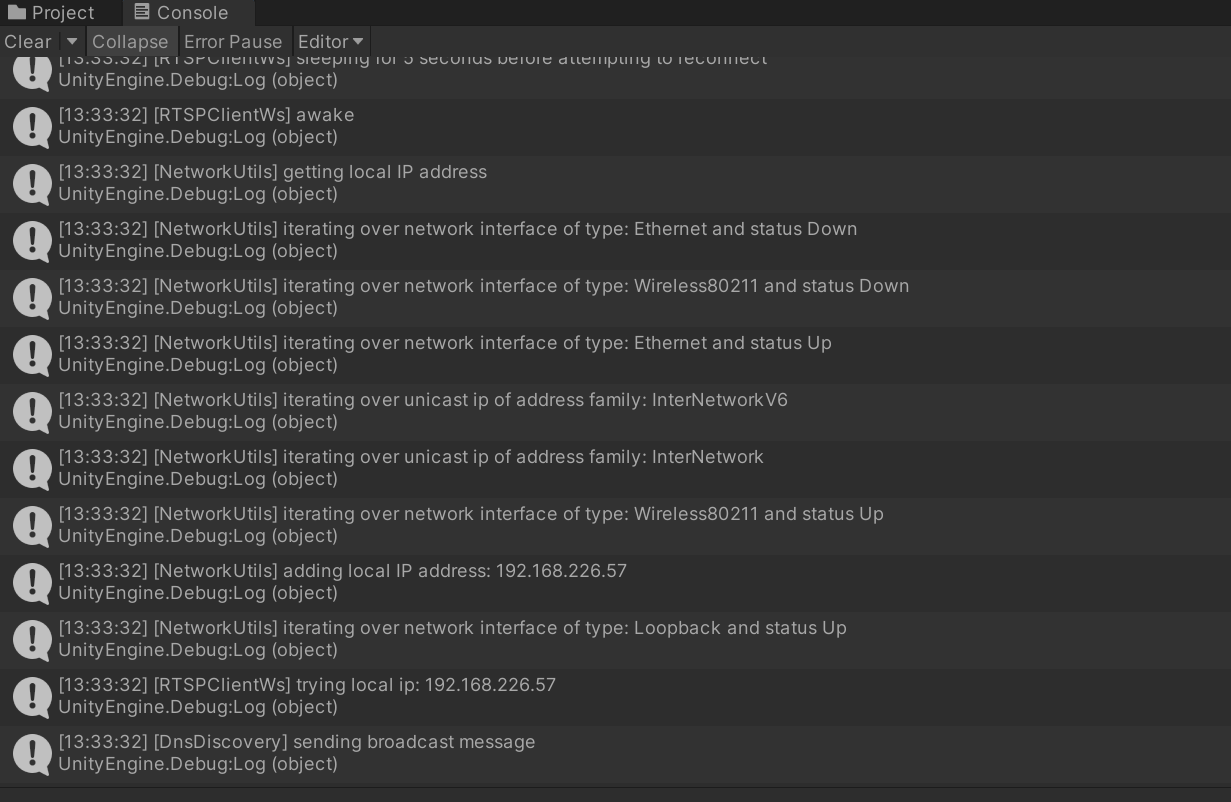
Task: Click the icon beside the Ethernet status Down entry
Action: [x=32, y=240]
